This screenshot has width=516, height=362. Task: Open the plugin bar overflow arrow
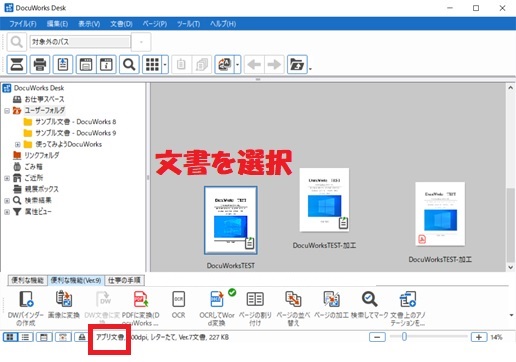click(x=511, y=315)
